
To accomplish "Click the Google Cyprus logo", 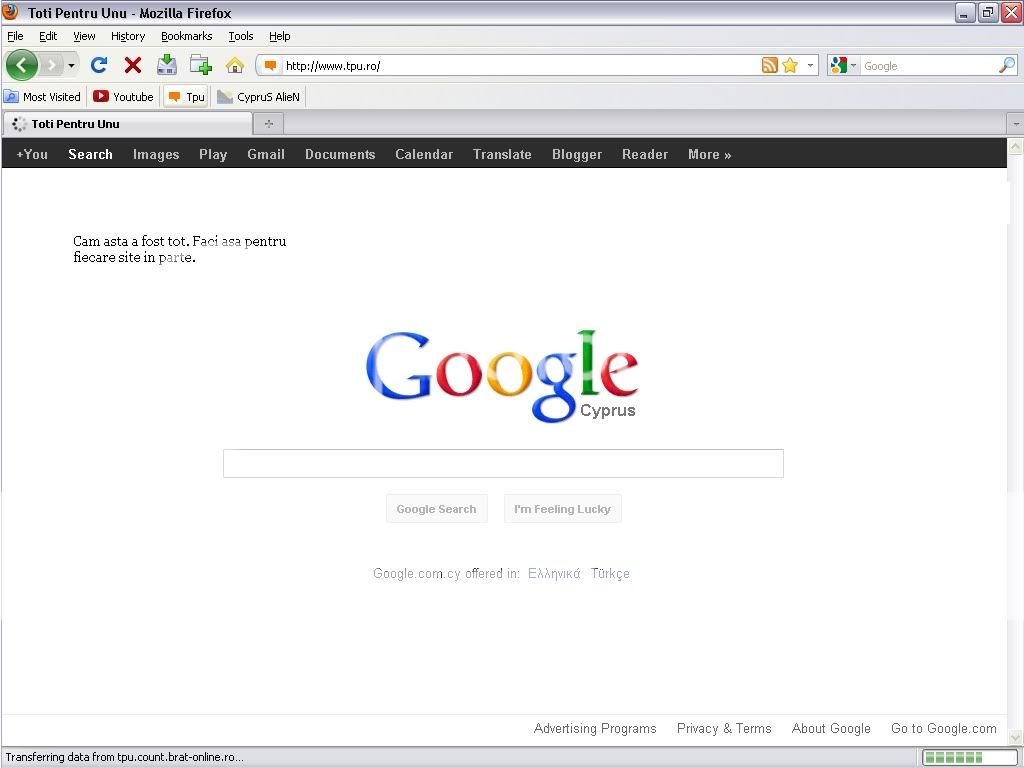I will click(502, 376).
